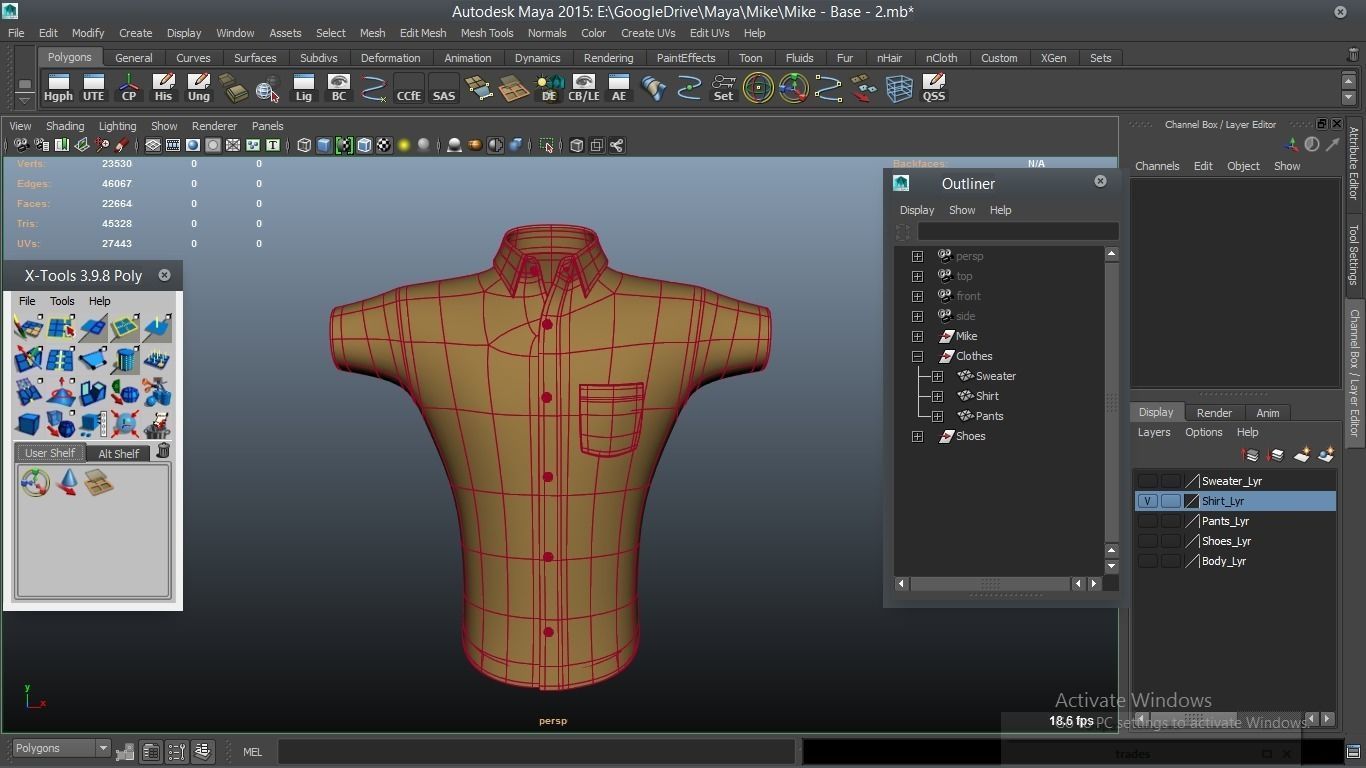Toggle visibility box of Pants_Lyr
Viewport: 1366px width, 768px height.
click(1148, 521)
